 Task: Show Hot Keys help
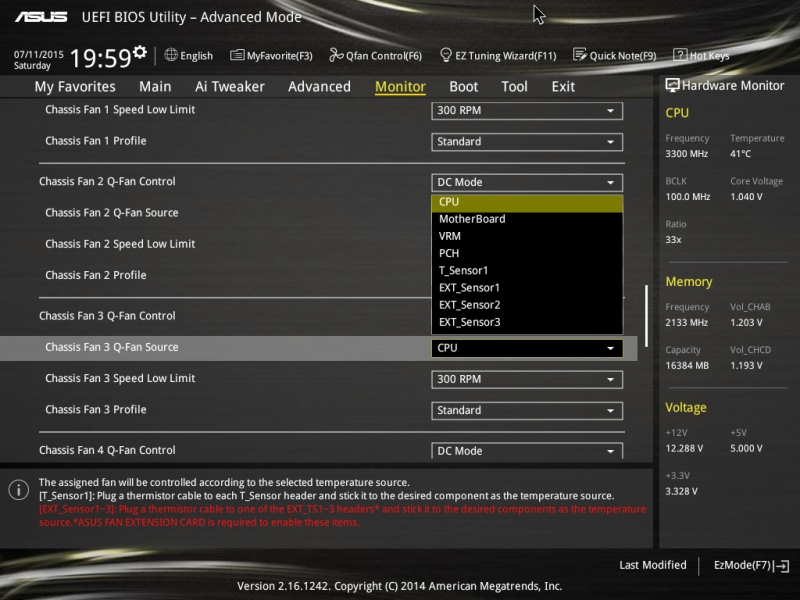[702, 56]
